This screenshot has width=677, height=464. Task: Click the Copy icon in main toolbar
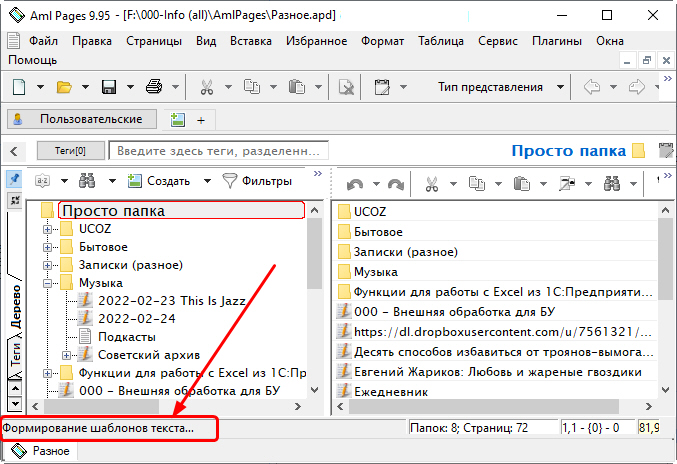coord(252,87)
